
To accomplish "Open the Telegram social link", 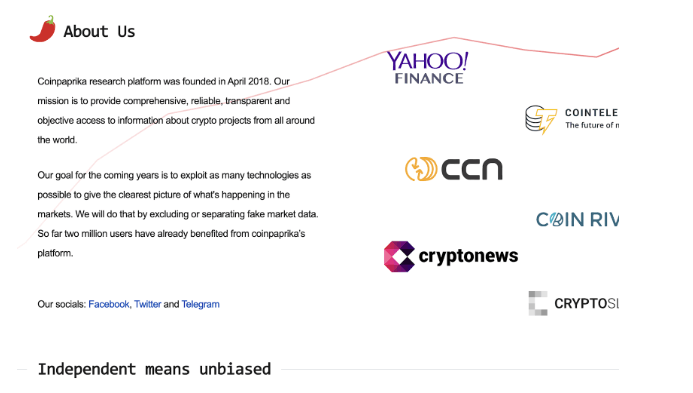I will pyautogui.click(x=200, y=304).
